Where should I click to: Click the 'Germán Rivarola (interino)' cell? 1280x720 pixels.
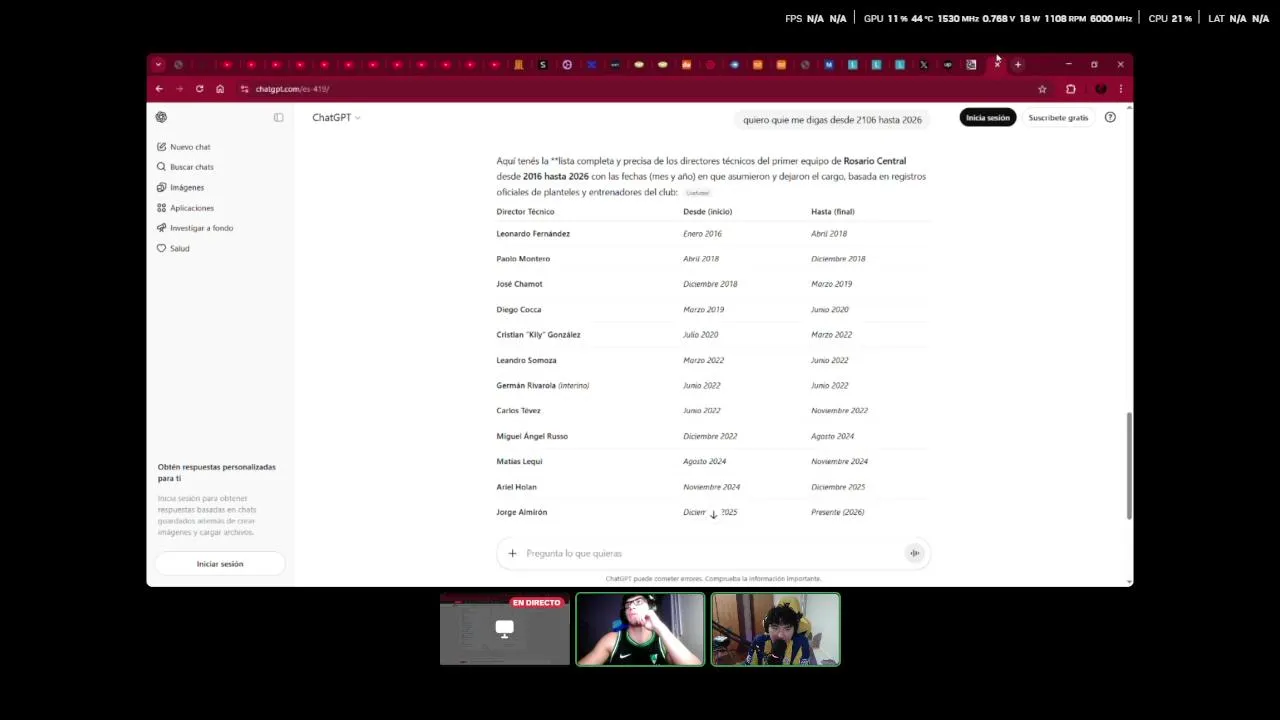543,386
